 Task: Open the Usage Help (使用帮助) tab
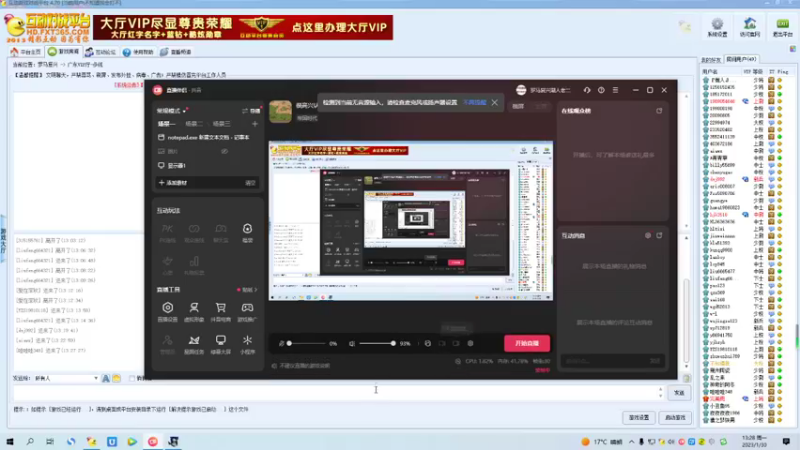click(138, 52)
